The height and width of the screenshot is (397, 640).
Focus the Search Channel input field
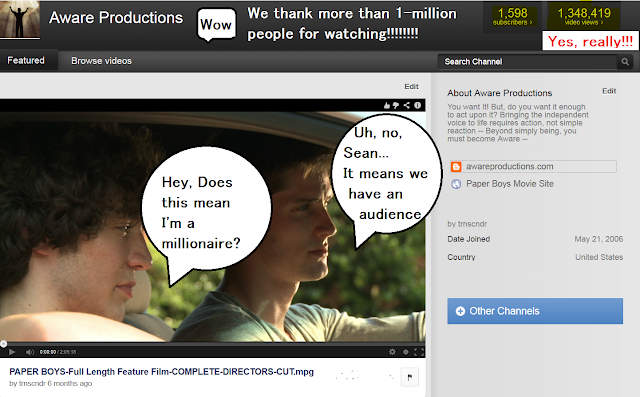528,62
